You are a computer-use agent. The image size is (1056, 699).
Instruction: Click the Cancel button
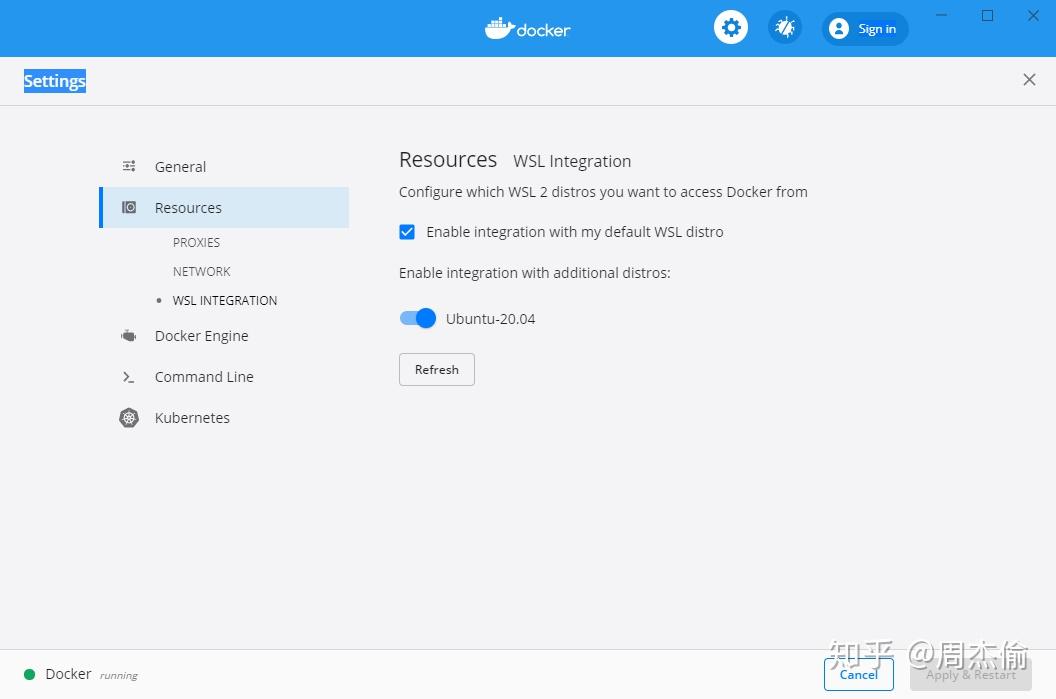(859, 674)
